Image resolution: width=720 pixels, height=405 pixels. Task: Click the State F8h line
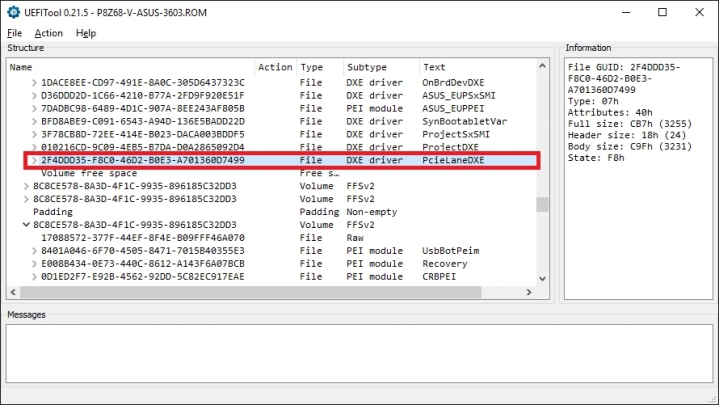coord(596,158)
